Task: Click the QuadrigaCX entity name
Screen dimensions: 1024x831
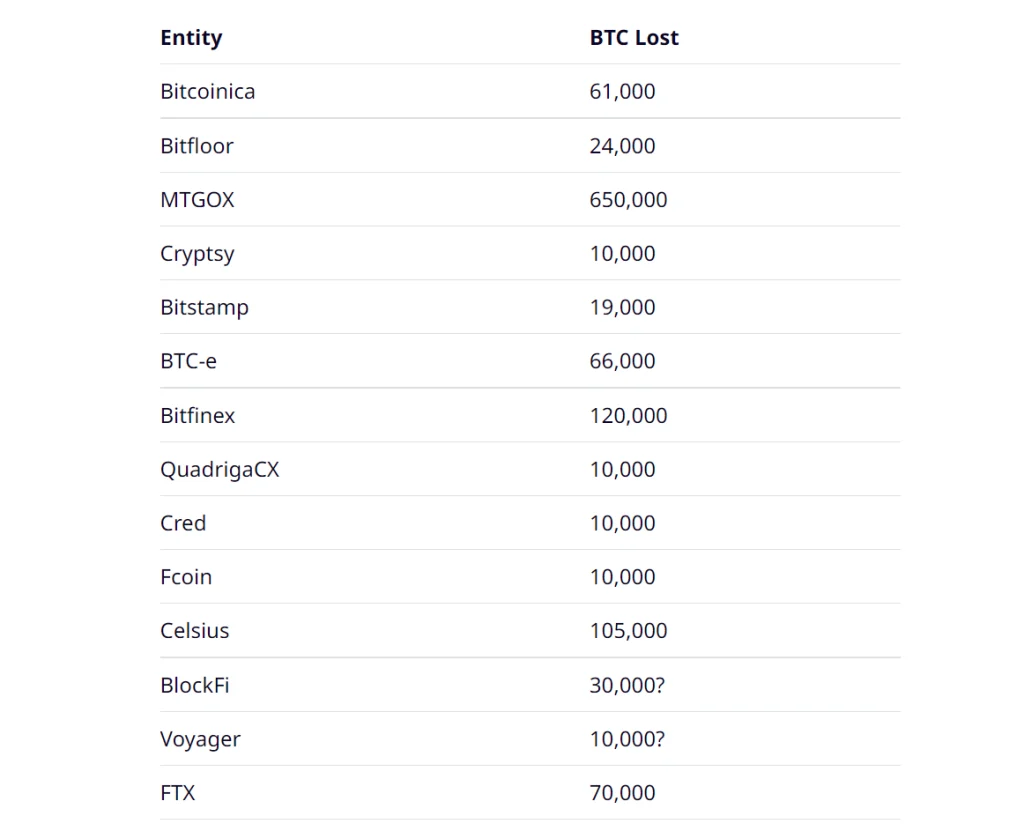Action: [x=220, y=470]
